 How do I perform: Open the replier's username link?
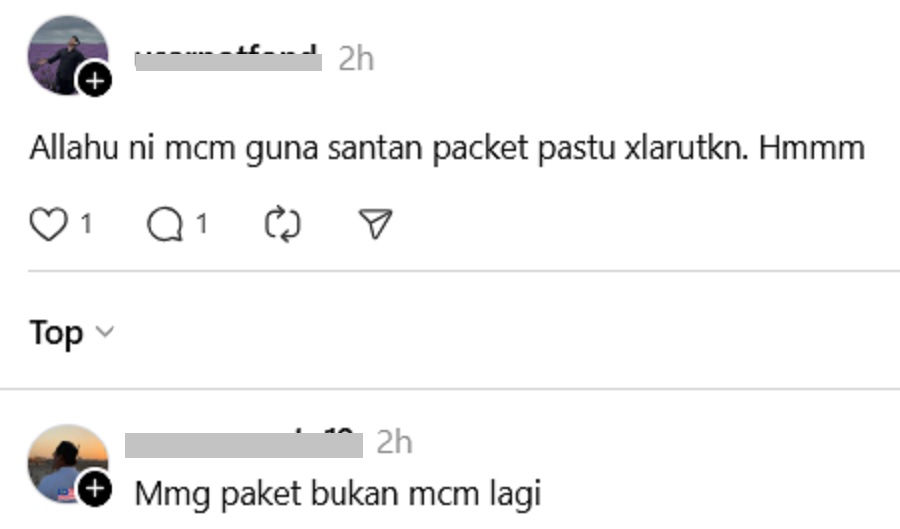[244, 442]
